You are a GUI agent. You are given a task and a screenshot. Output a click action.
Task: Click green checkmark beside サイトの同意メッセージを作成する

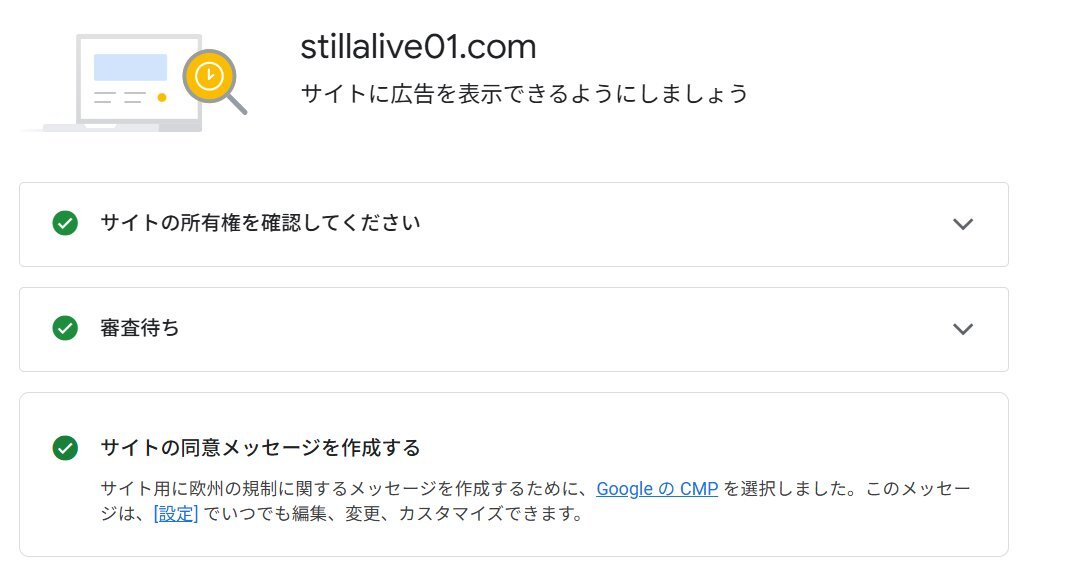[x=65, y=448]
